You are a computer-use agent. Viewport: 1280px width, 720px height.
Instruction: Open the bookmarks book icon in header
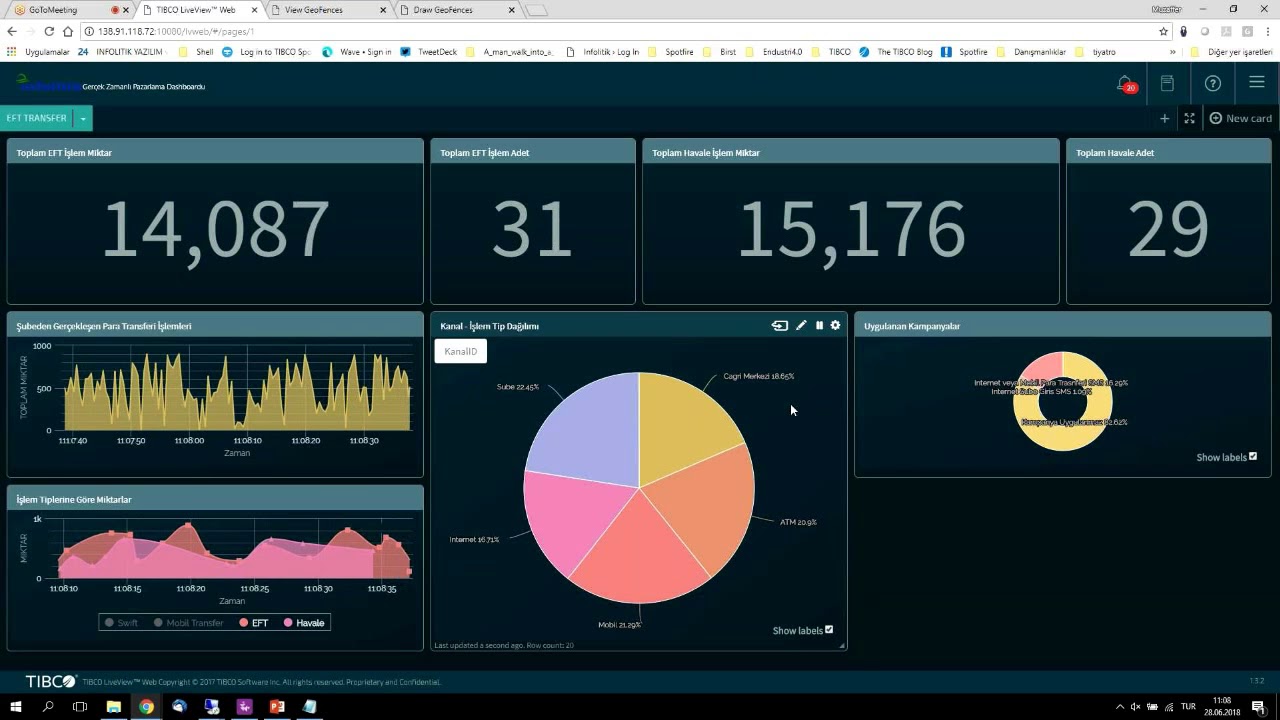[1167, 84]
